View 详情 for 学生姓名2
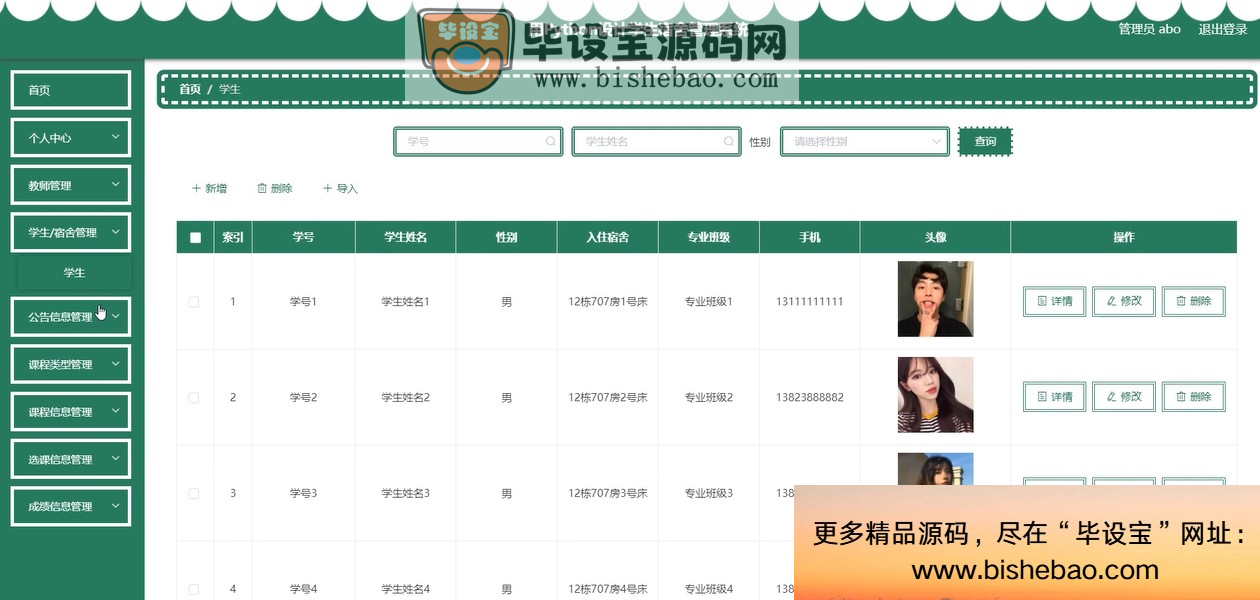The height and width of the screenshot is (600, 1260). pyautogui.click(x=1055, y=397)
